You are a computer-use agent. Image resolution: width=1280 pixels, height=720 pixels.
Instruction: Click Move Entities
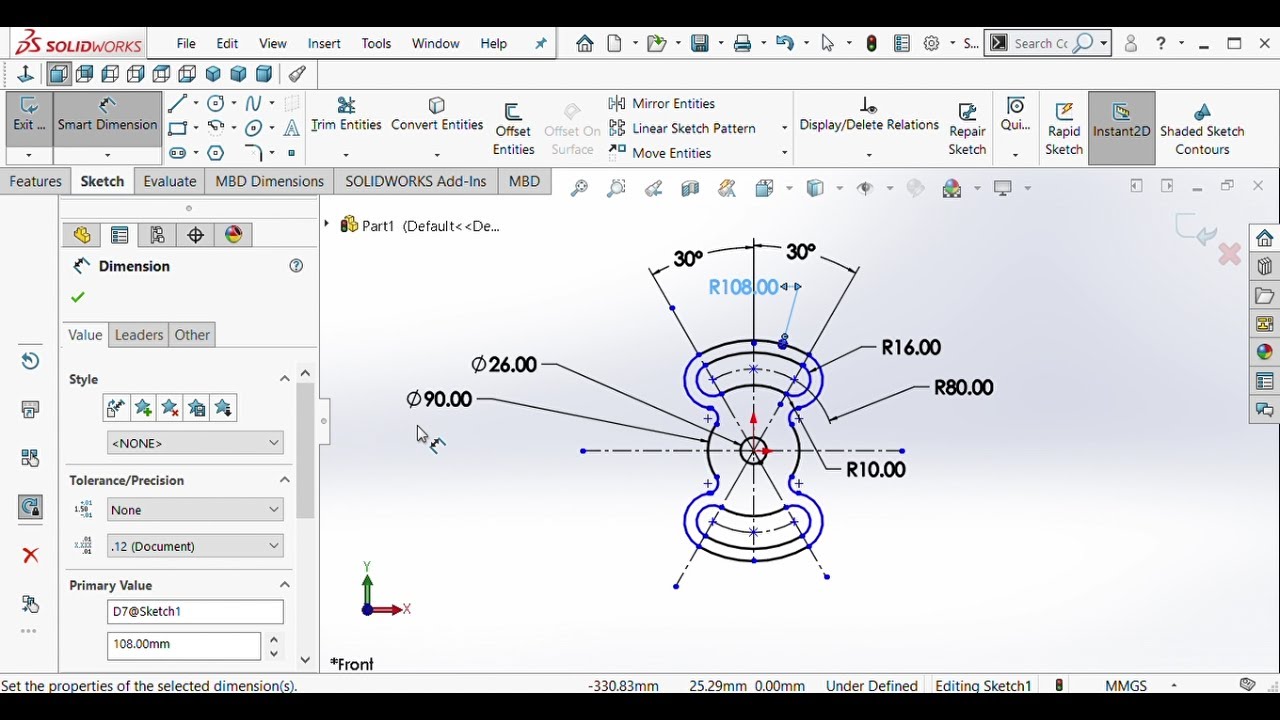coord(660,153)
